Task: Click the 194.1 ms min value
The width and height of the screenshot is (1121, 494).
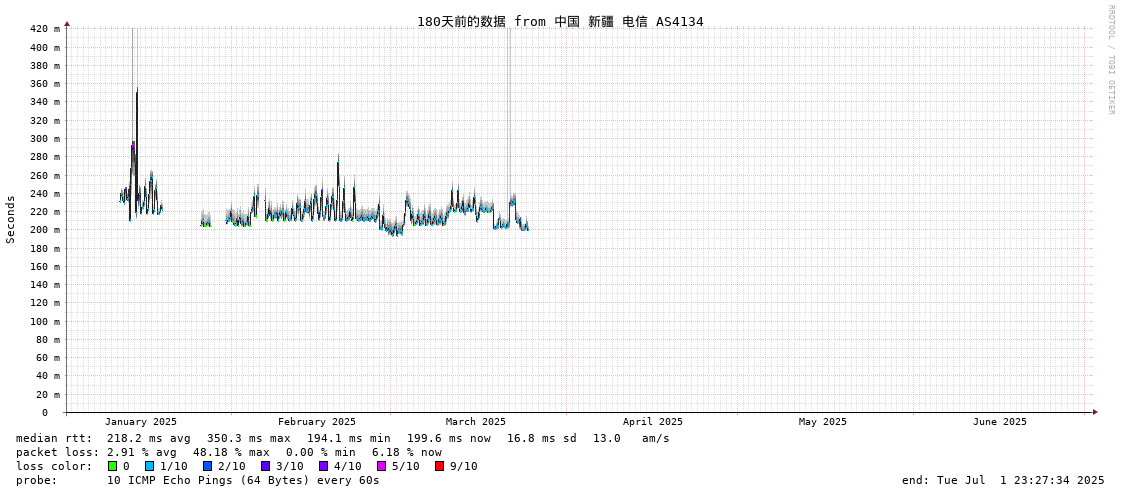Action: [x=349, y=438]
